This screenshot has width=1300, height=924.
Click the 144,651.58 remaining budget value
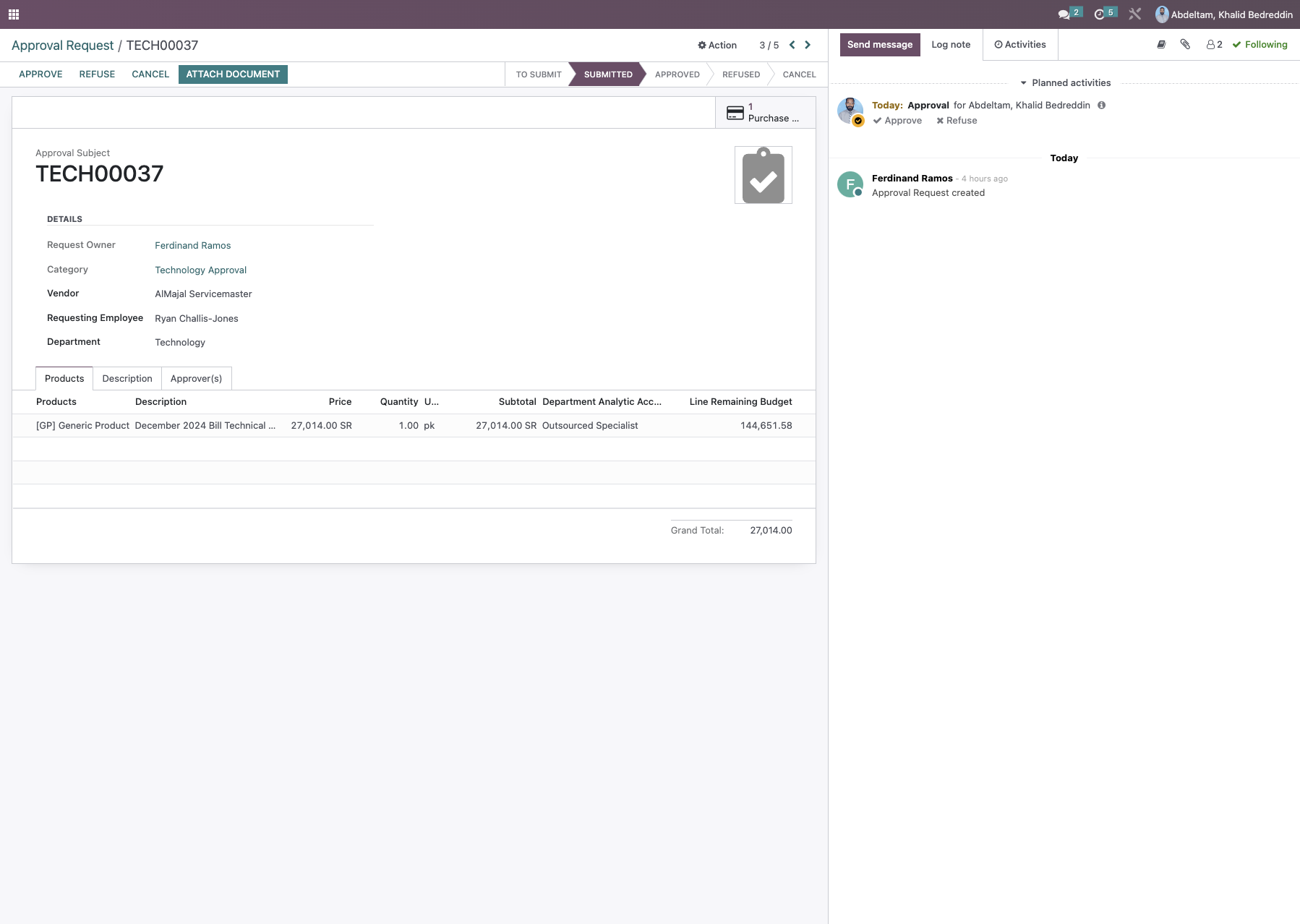click(766, 426)
